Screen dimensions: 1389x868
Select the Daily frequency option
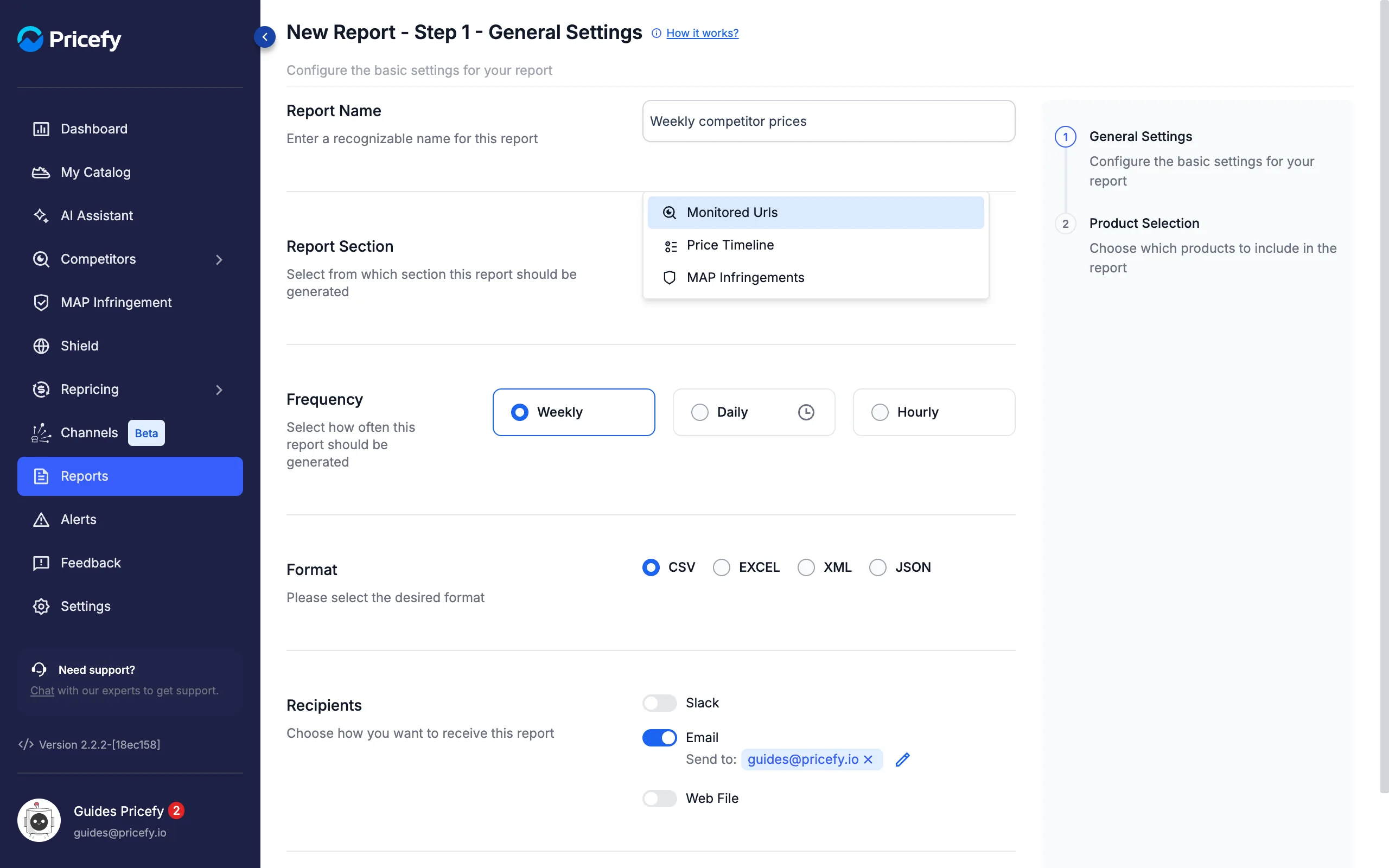[754, 412]
